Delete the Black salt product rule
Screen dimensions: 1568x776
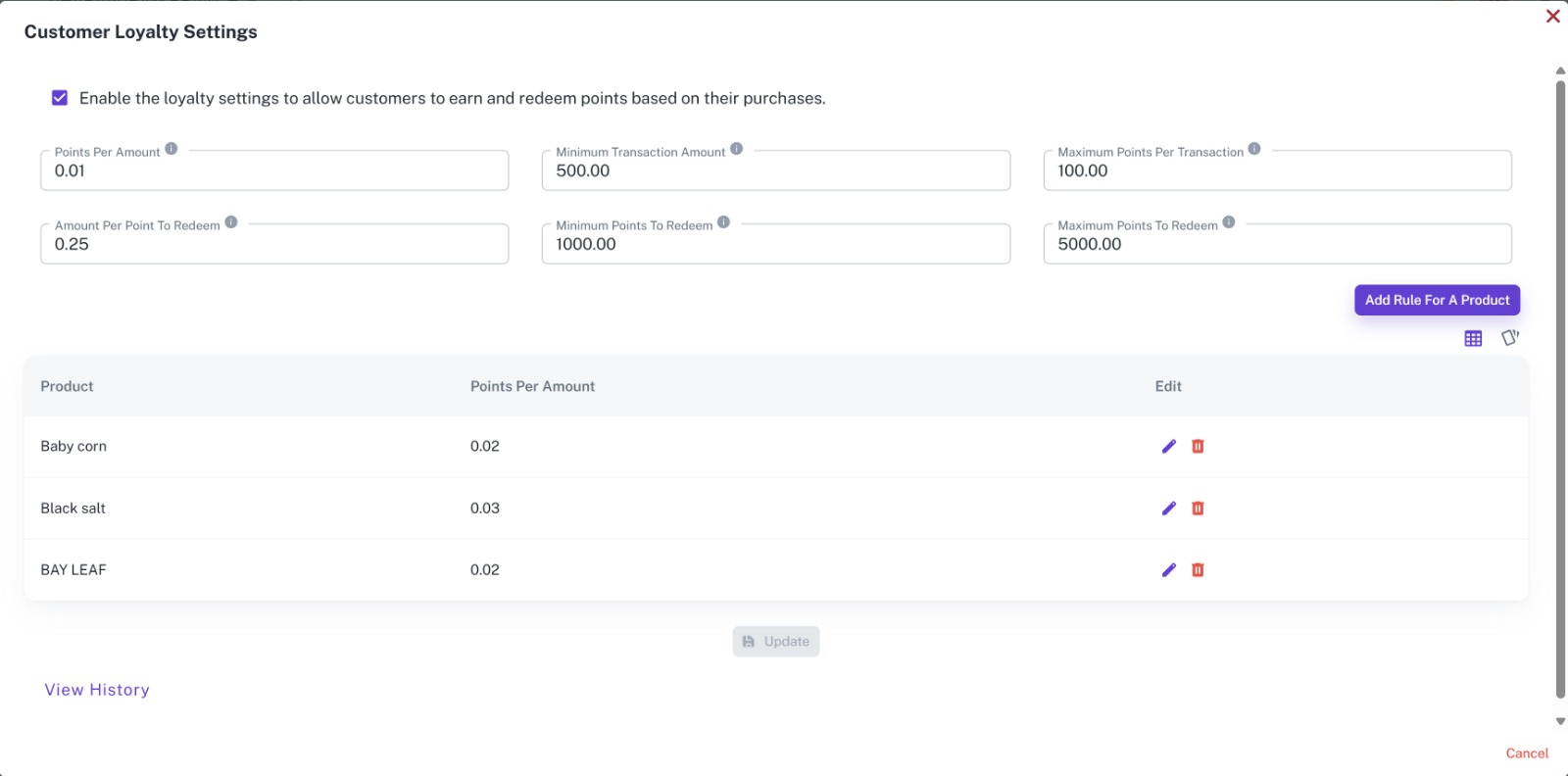click(x=1198, y=508)
